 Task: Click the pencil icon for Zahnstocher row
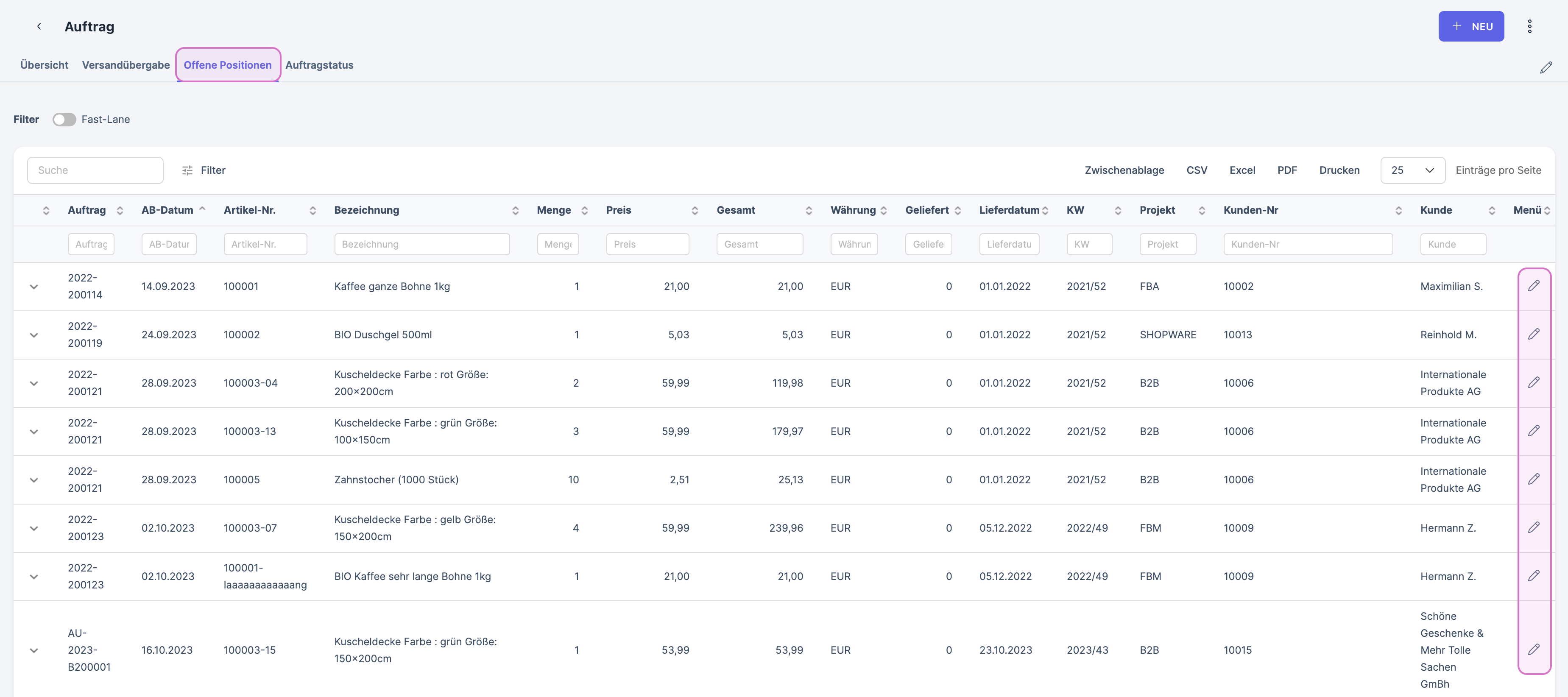(1533, 479)
